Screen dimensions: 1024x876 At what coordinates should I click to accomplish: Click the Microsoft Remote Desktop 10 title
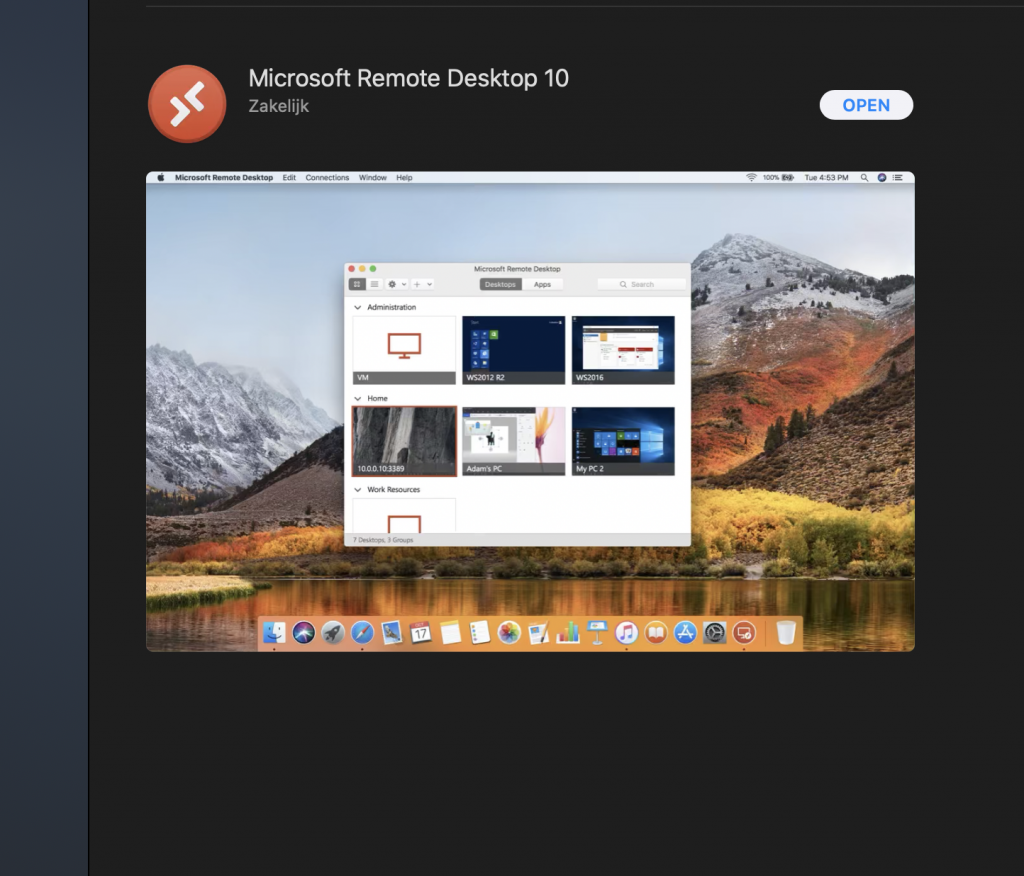[409, 78]
